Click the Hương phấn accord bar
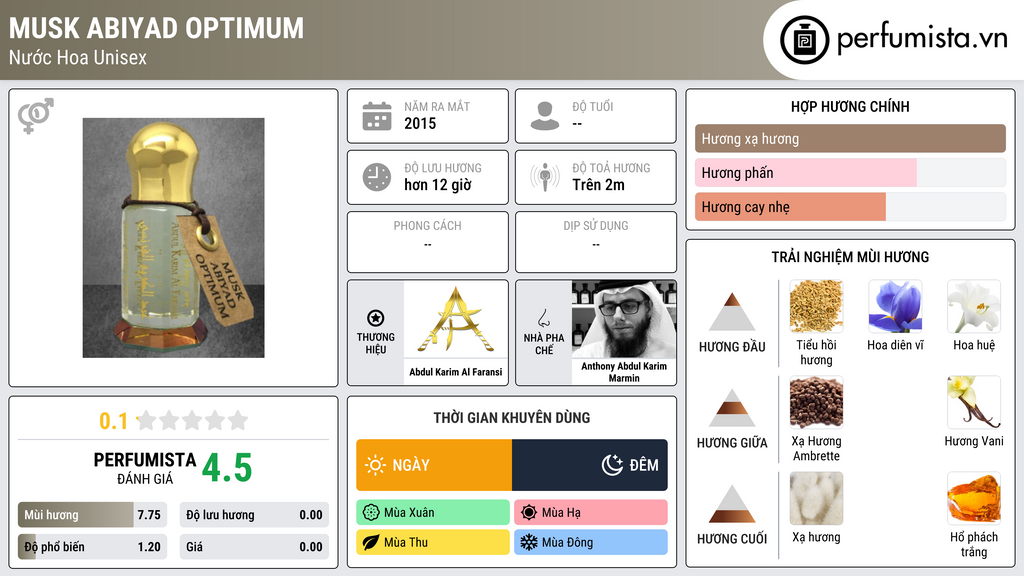Viewport: 1024px width, 576px height. 850,173
